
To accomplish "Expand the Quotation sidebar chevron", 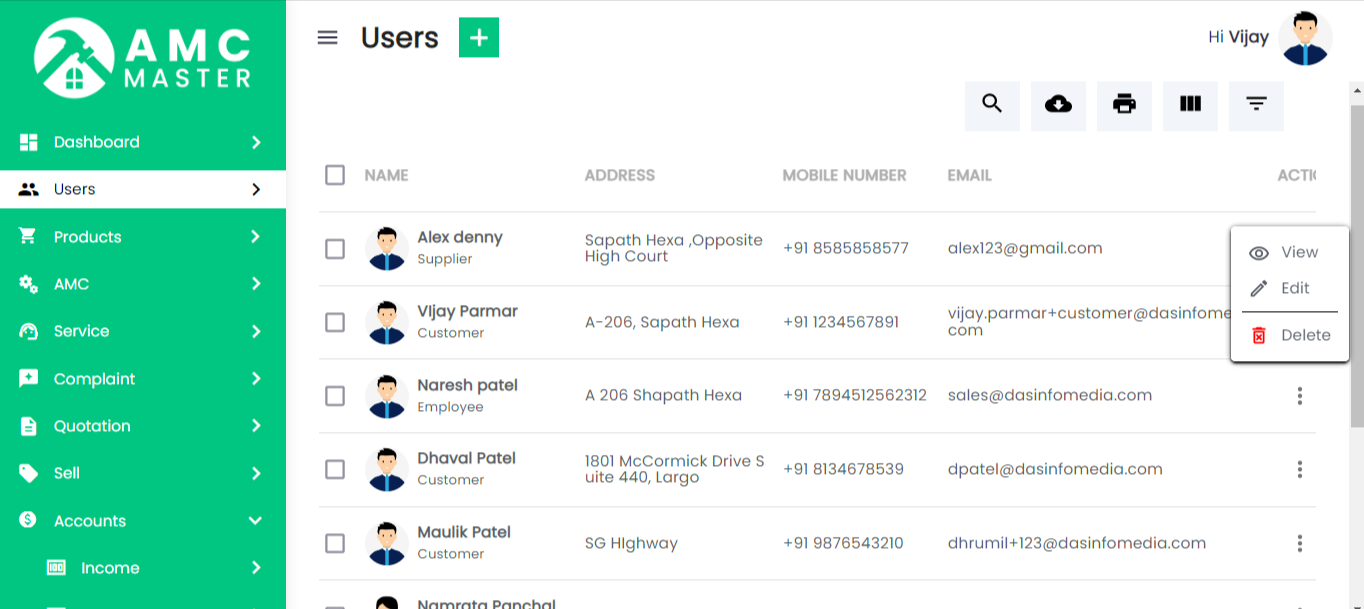I will click(255, 426).
